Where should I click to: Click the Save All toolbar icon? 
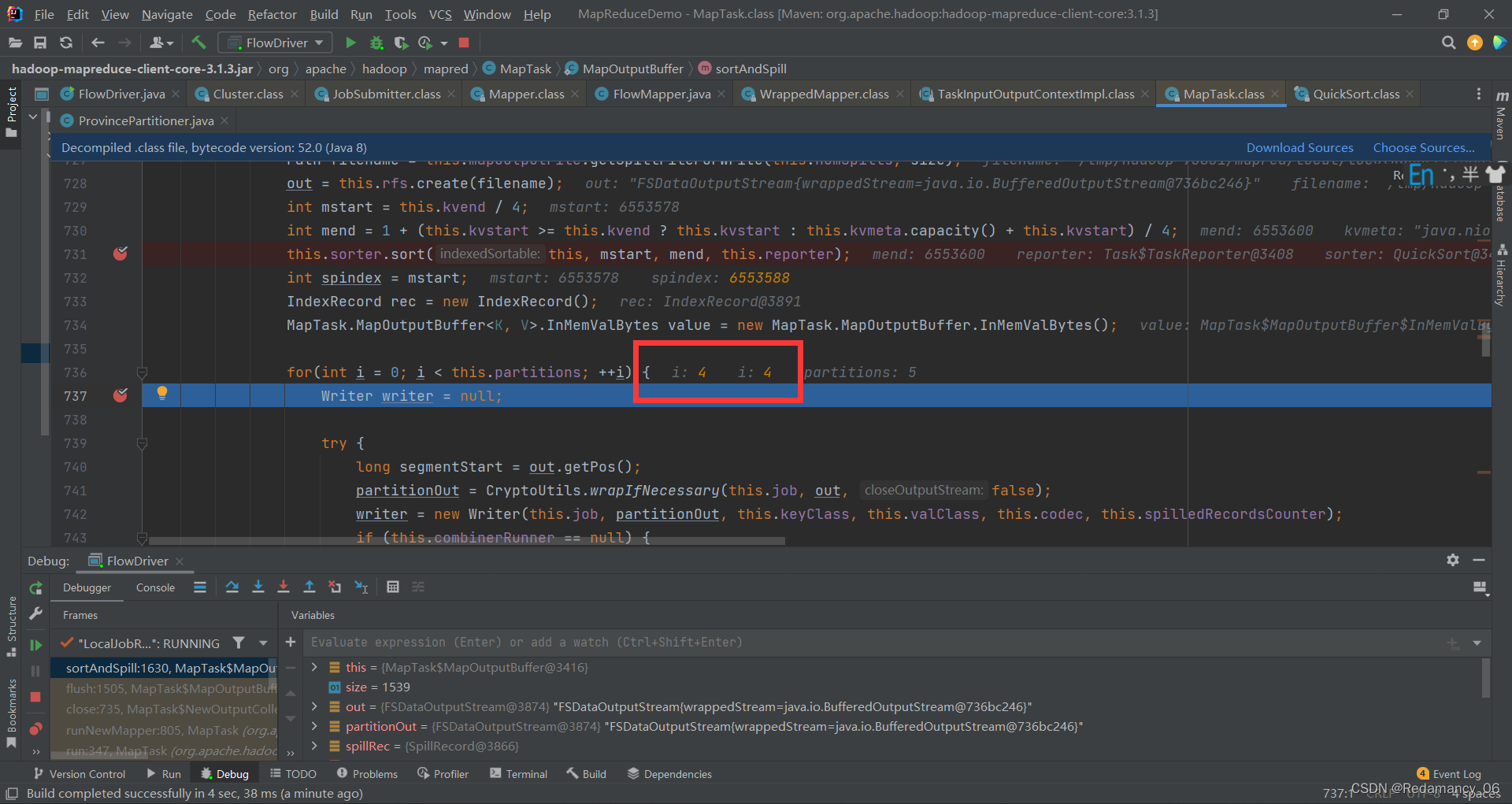[40, 43]
